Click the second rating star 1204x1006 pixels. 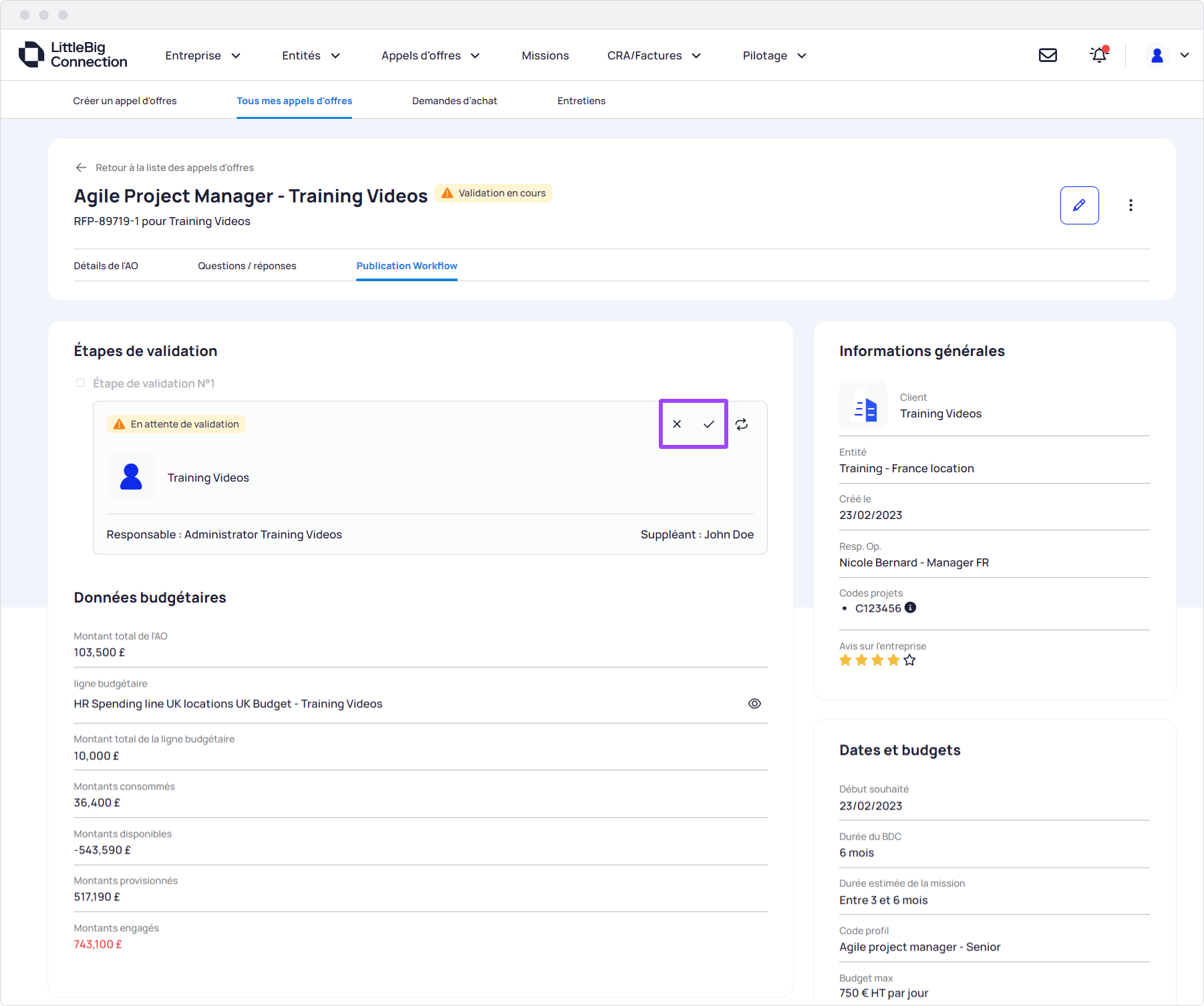click(861, 661)
